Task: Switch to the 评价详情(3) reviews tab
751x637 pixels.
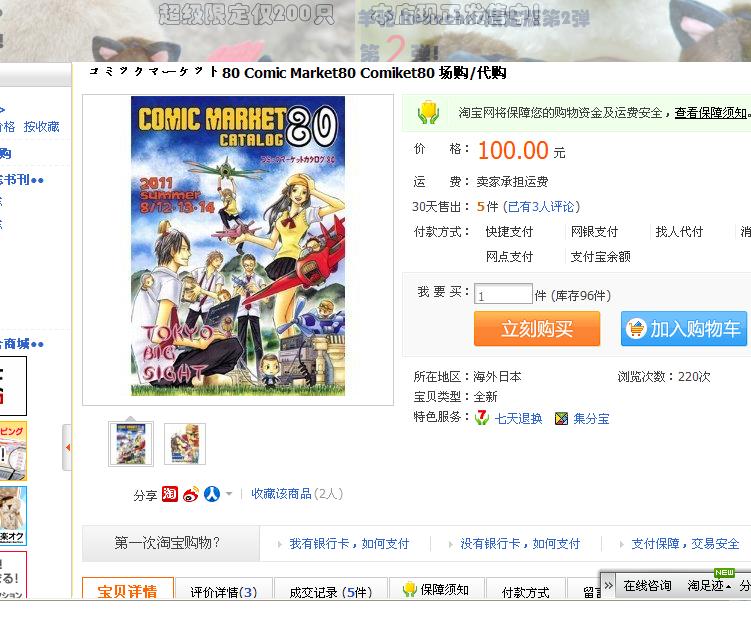Action: coord(224,592)
